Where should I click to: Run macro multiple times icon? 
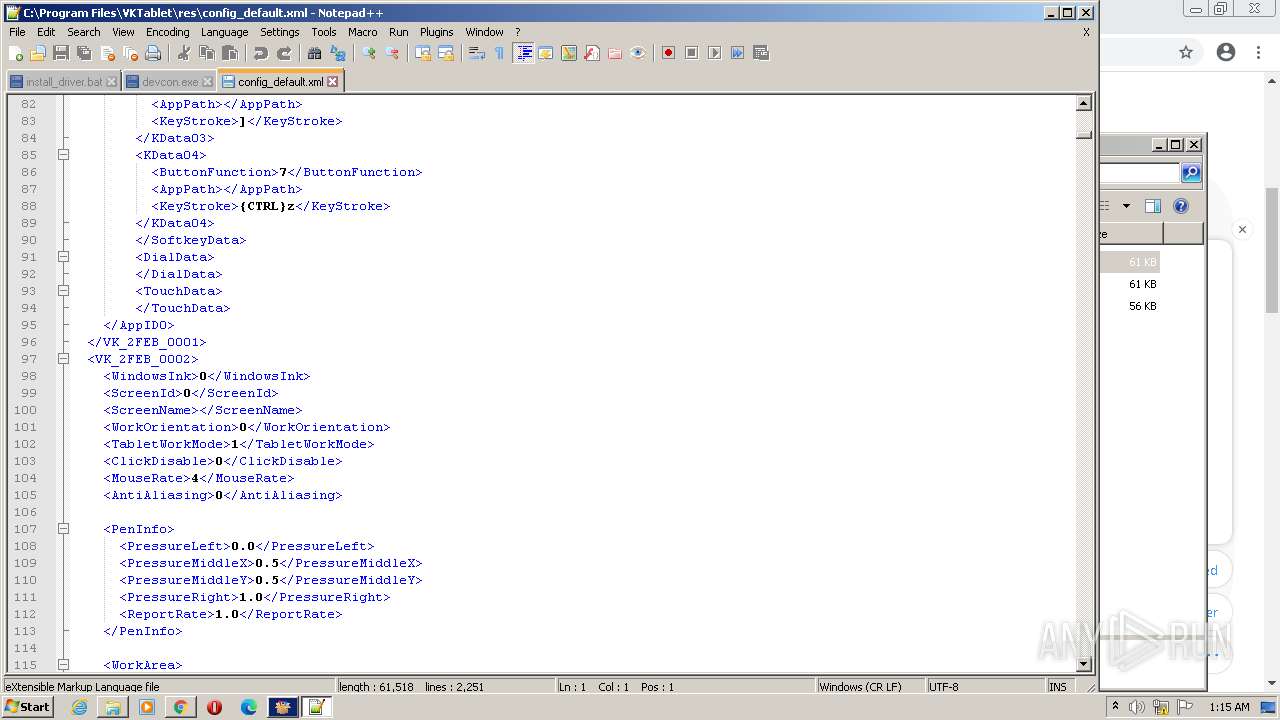(737, 53)
